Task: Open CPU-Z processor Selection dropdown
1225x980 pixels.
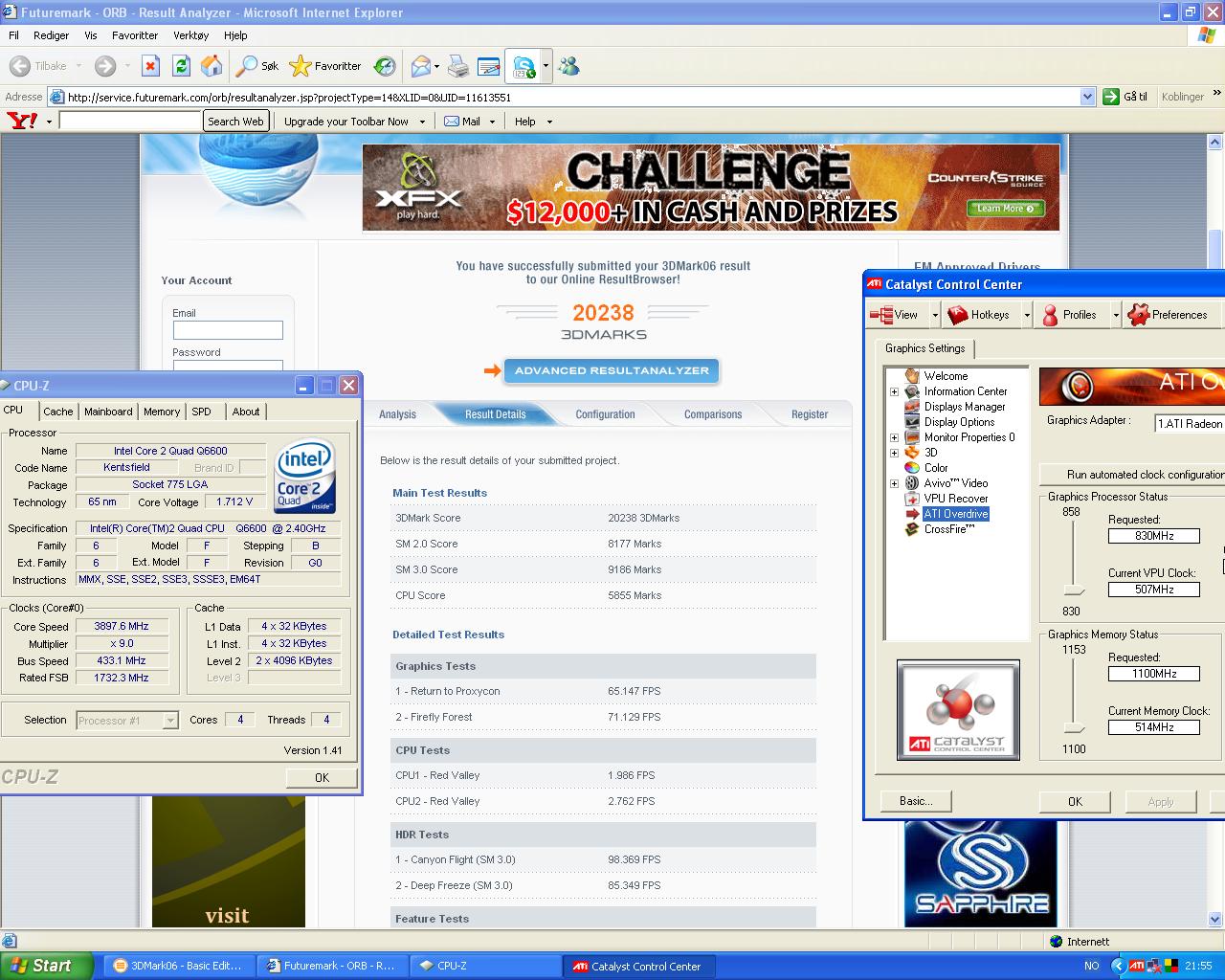Action: pyautogui.click(x=170, y=720)
